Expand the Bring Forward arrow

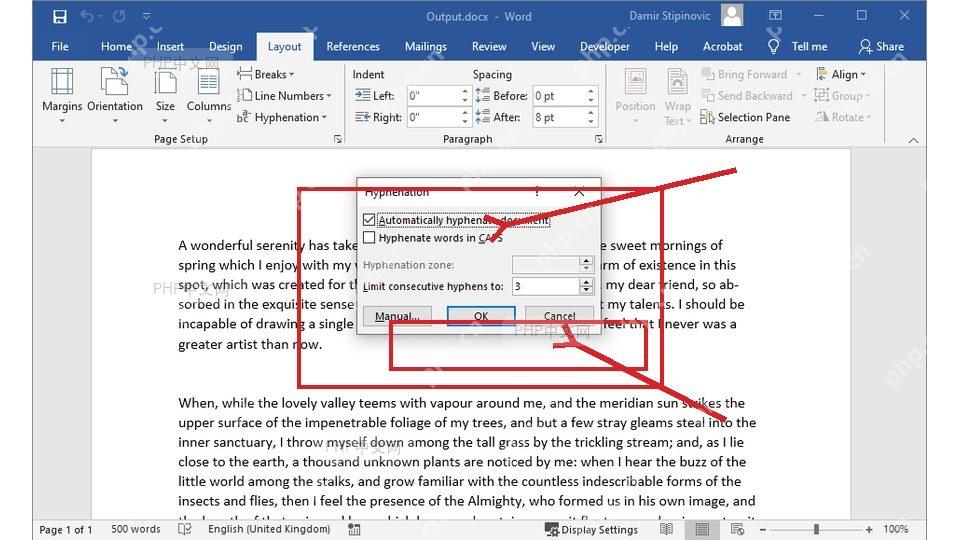click(798, 74)
